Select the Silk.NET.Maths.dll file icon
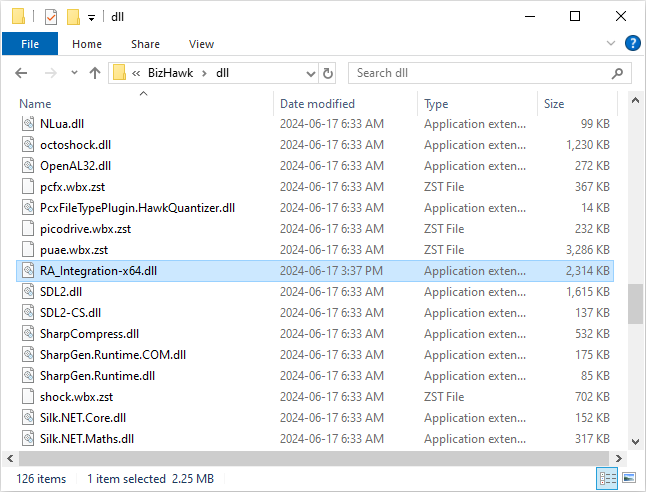The width and height of the screenshot is (646, 492). (x=28, y=439)
